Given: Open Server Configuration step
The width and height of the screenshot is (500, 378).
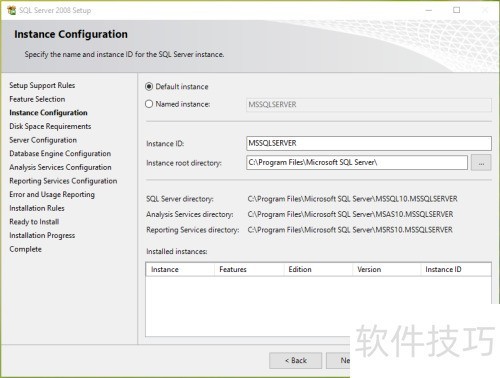Looking at the screenshot, I should tap(43, 140).
